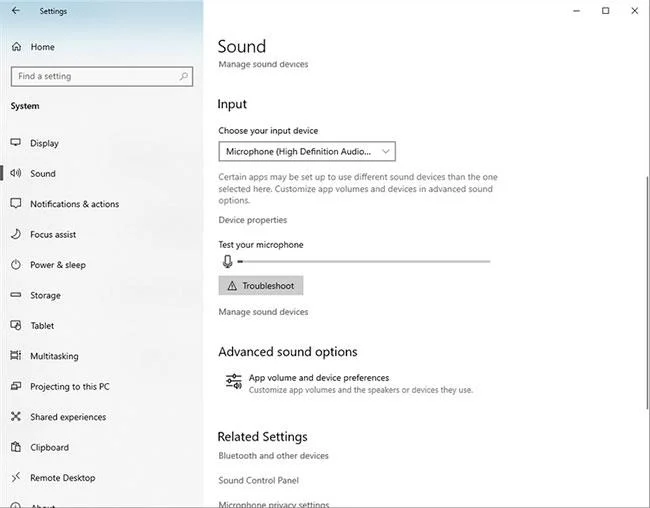Open Notifications & actions page
Image resolution: width=650 pixels, height=508 pixels.
75,204
